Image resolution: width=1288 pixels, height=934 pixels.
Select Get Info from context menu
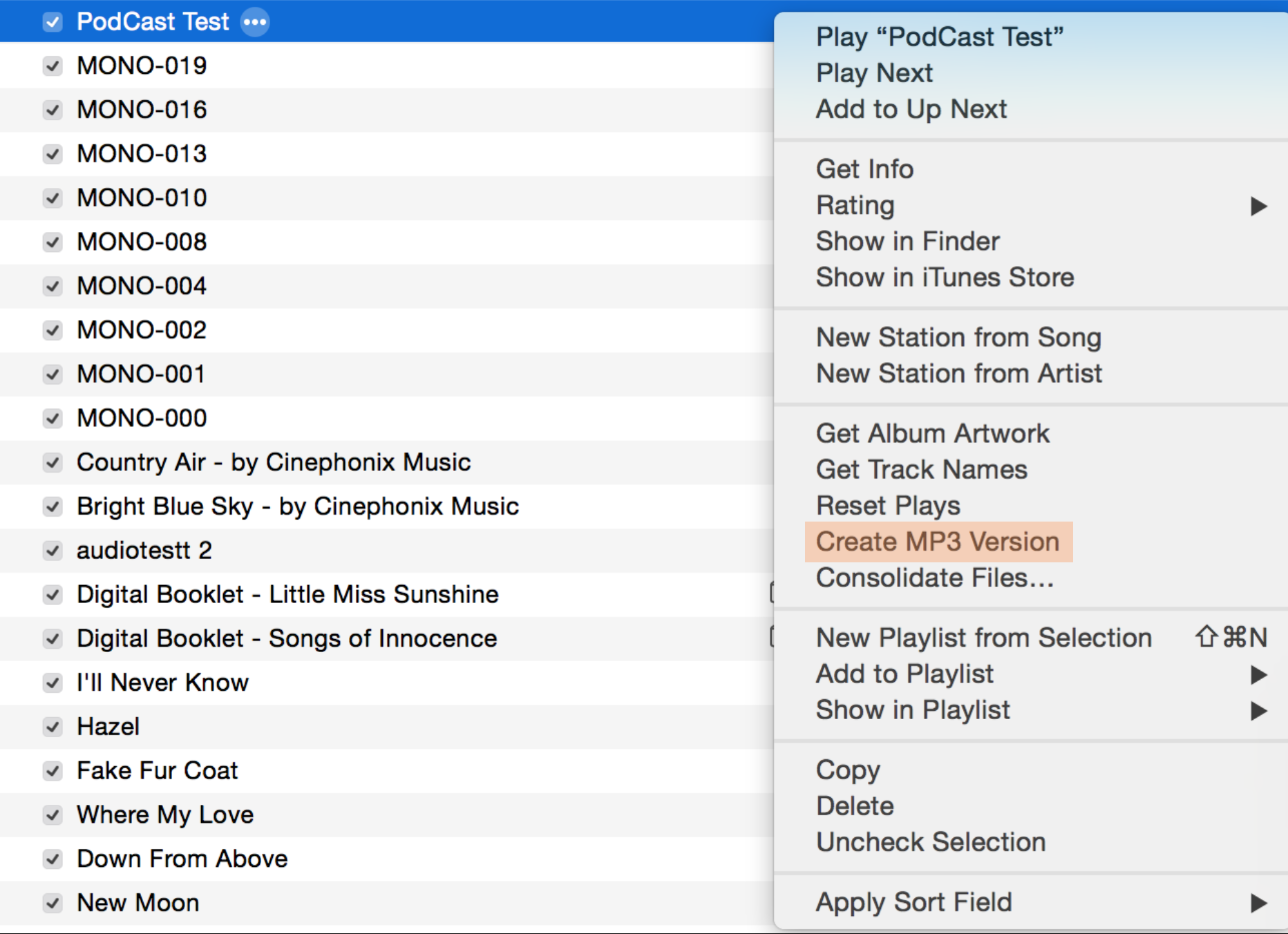coord(864,169)
